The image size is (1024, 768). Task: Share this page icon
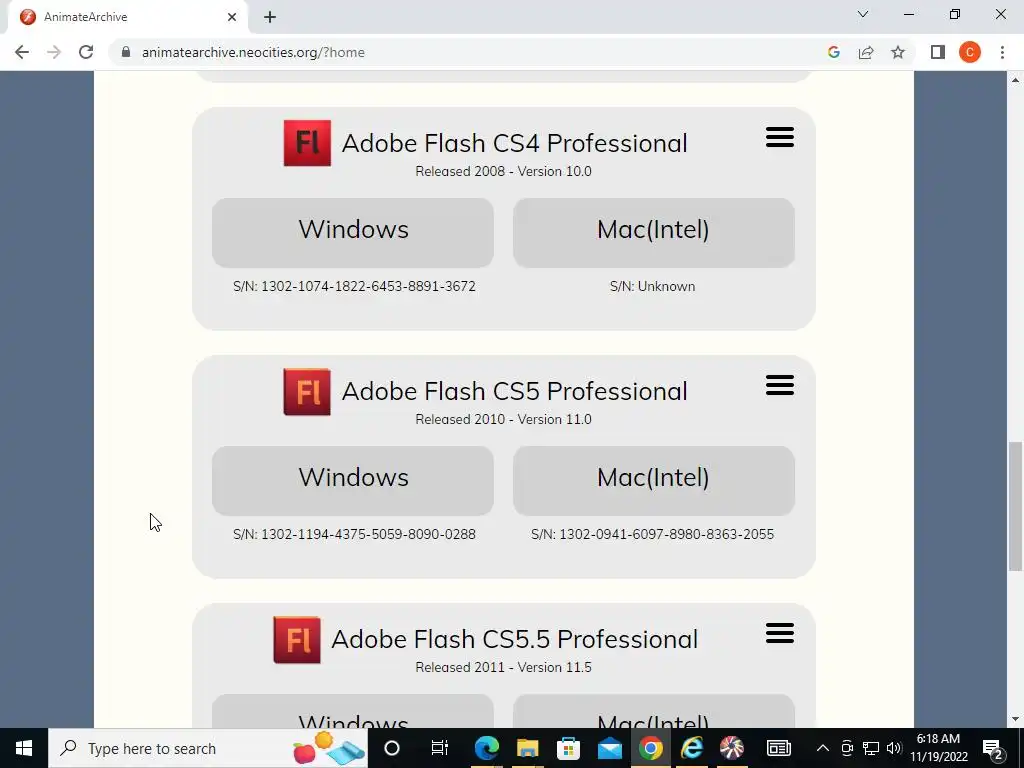click(x=866, y=52)
